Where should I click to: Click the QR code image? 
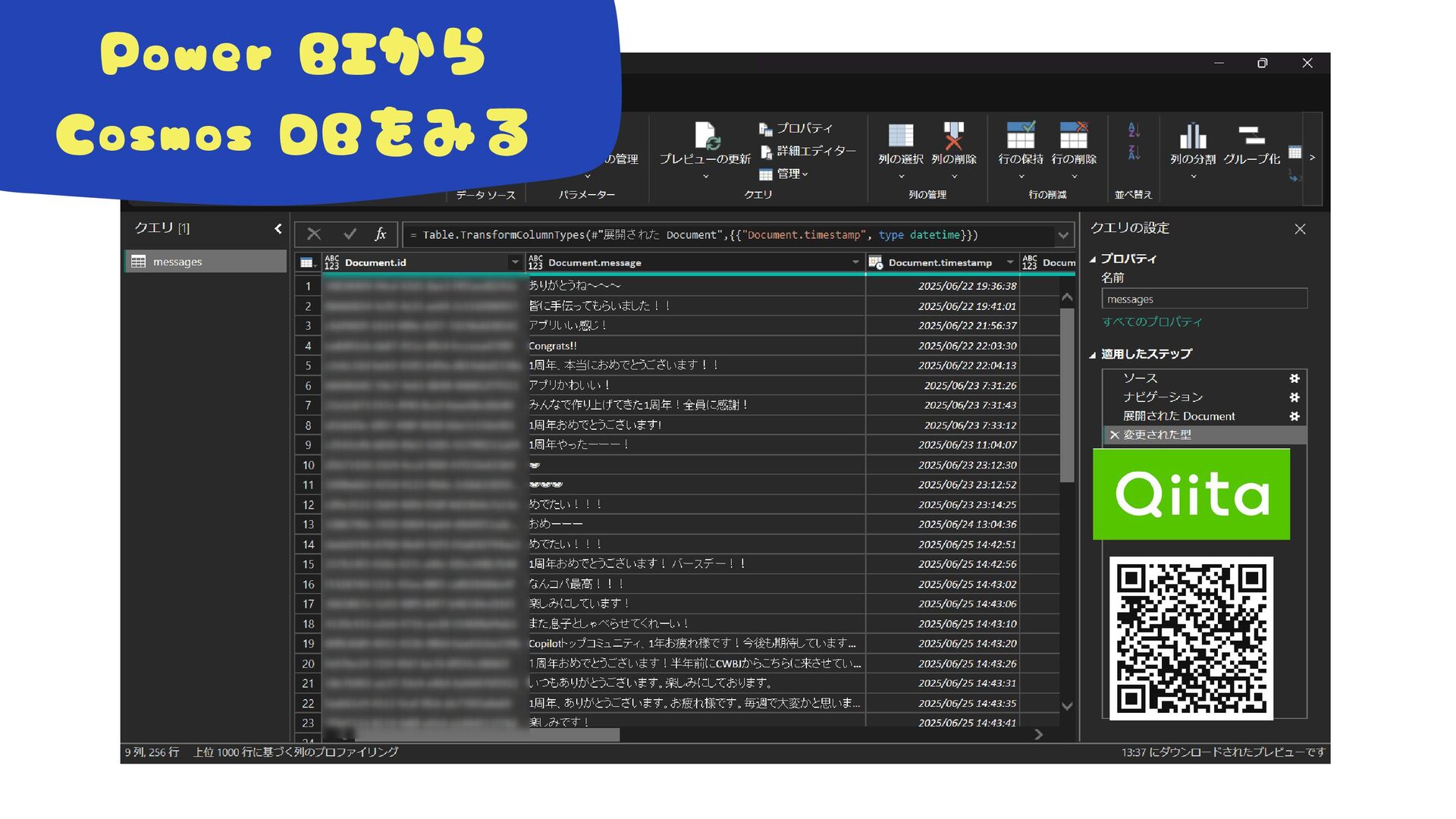[1191, 639]
